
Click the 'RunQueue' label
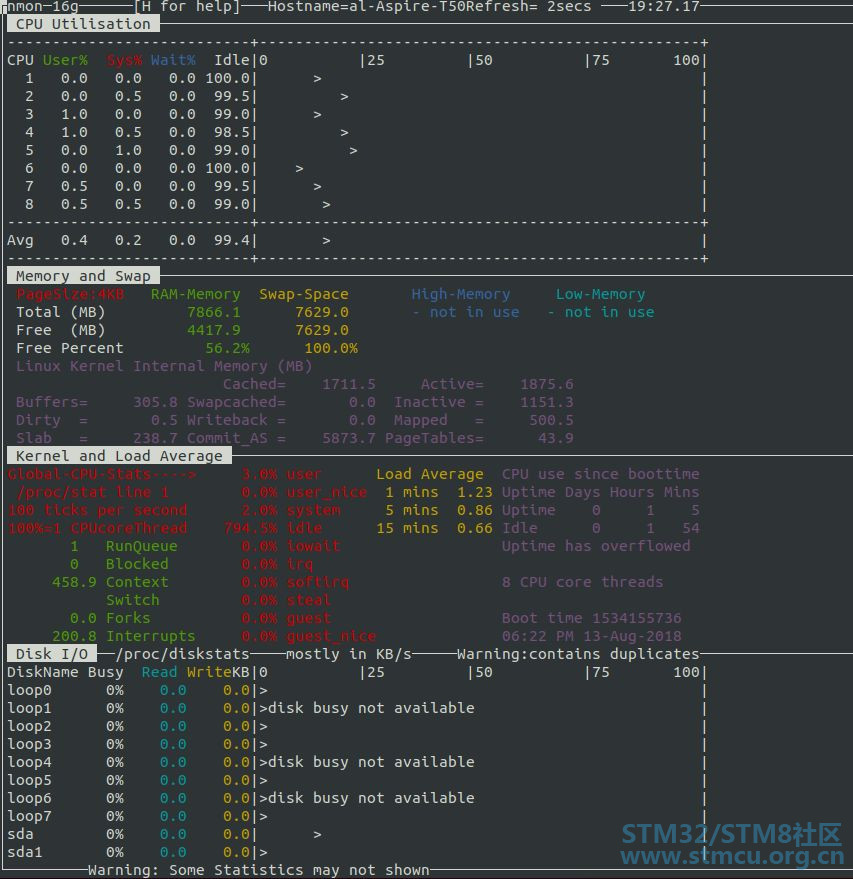(142, 546)
